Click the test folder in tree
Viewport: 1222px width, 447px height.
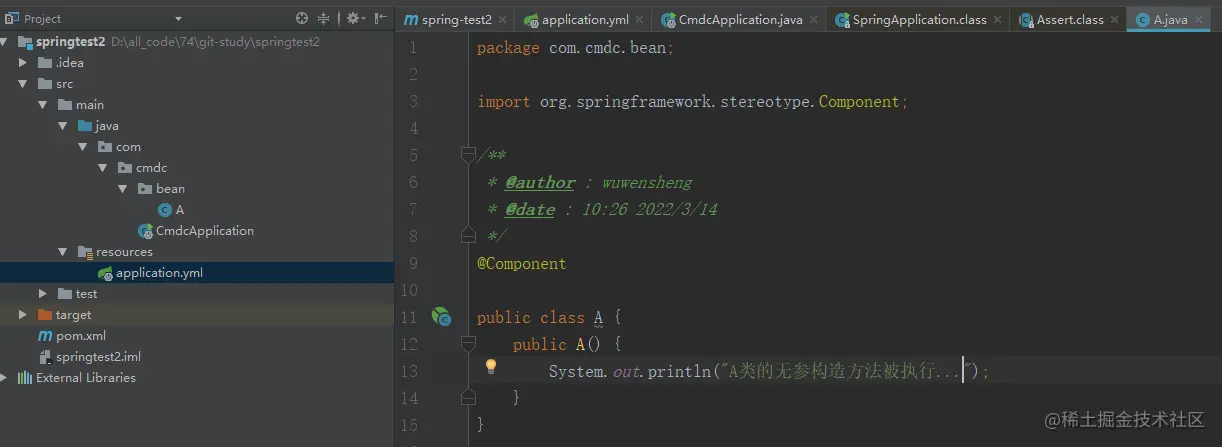87,294
